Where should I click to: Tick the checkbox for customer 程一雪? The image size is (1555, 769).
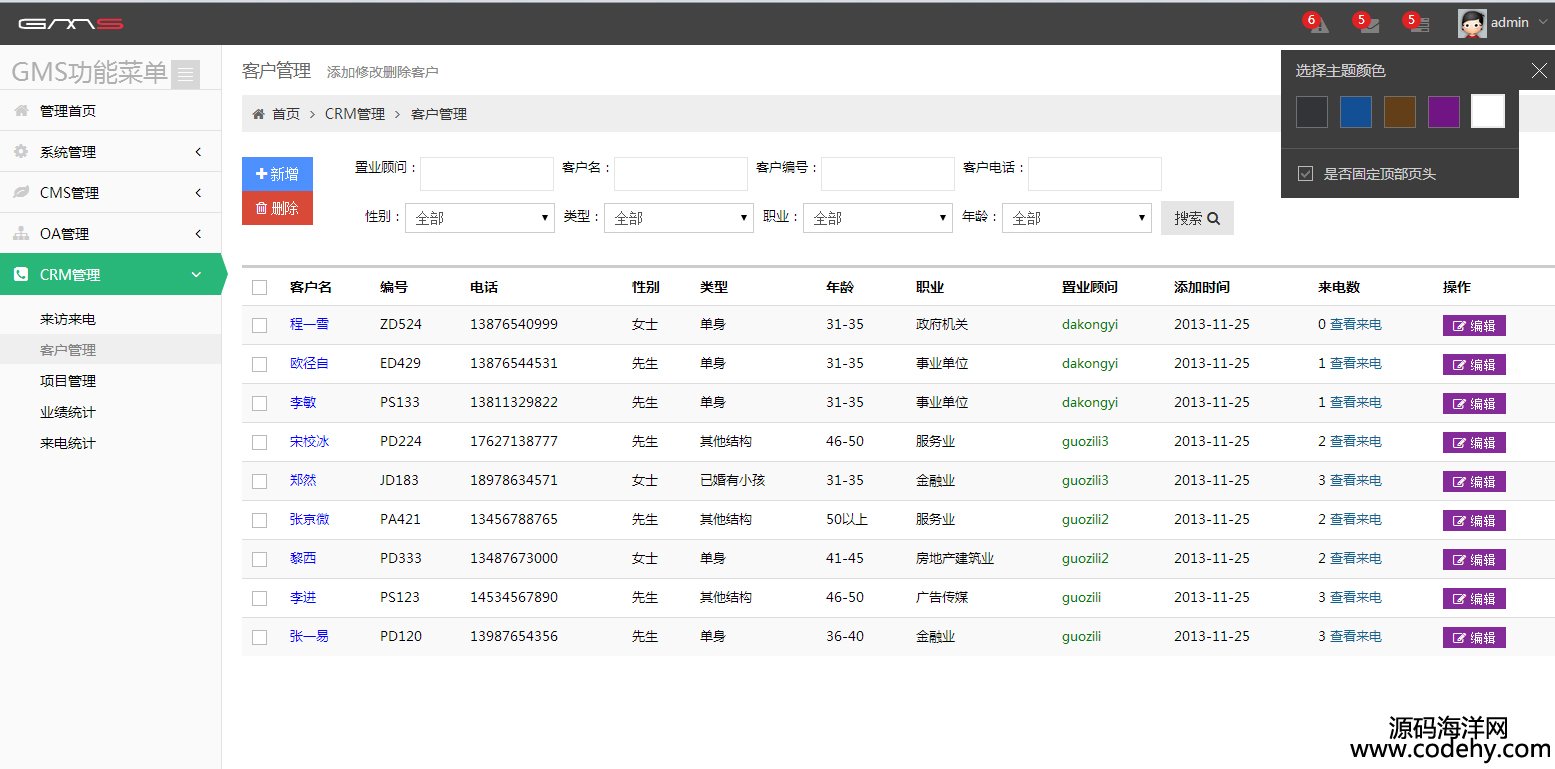click(260, 325)
